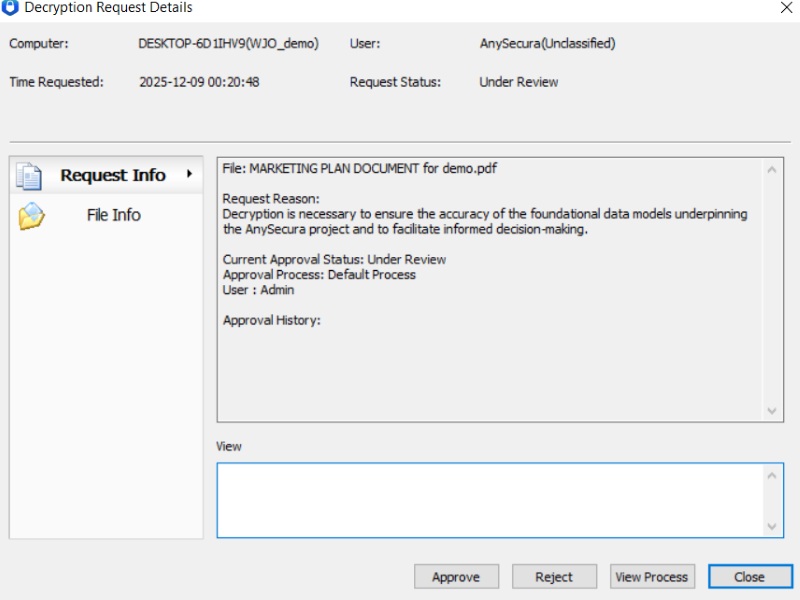
Task: Click the details pane up scroll arrow
Action: coord(772,170)
